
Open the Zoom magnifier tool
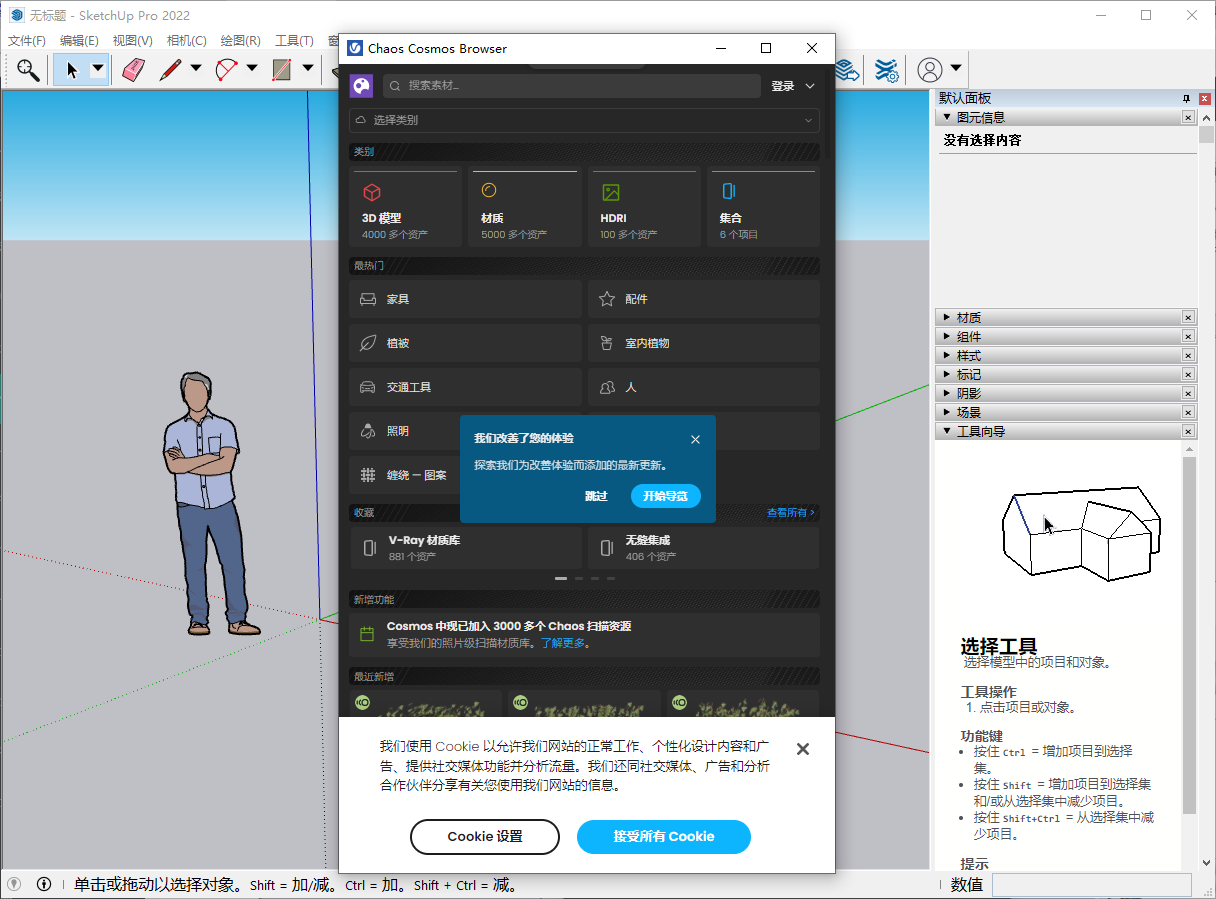(x=28, y=70)
